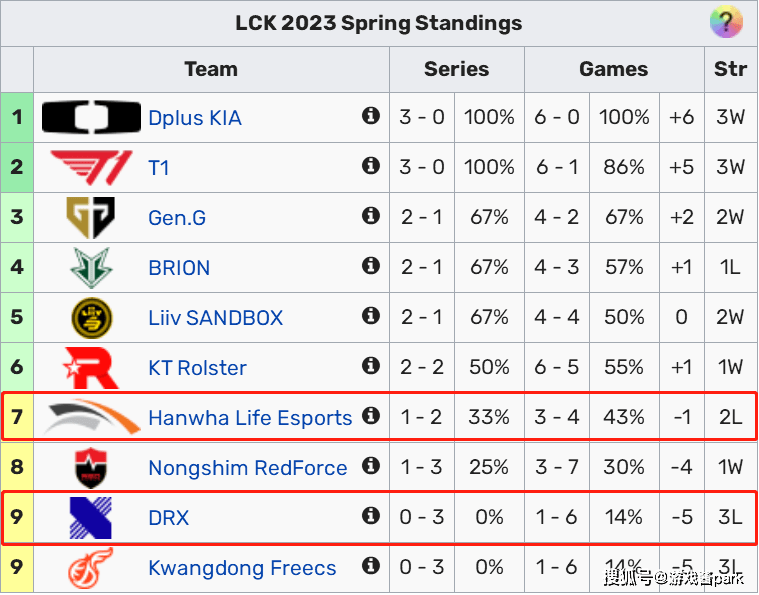This screenshot has height=595, width=759.
Task: Show the DRX info icon
Action: click(x=370, y=516)
